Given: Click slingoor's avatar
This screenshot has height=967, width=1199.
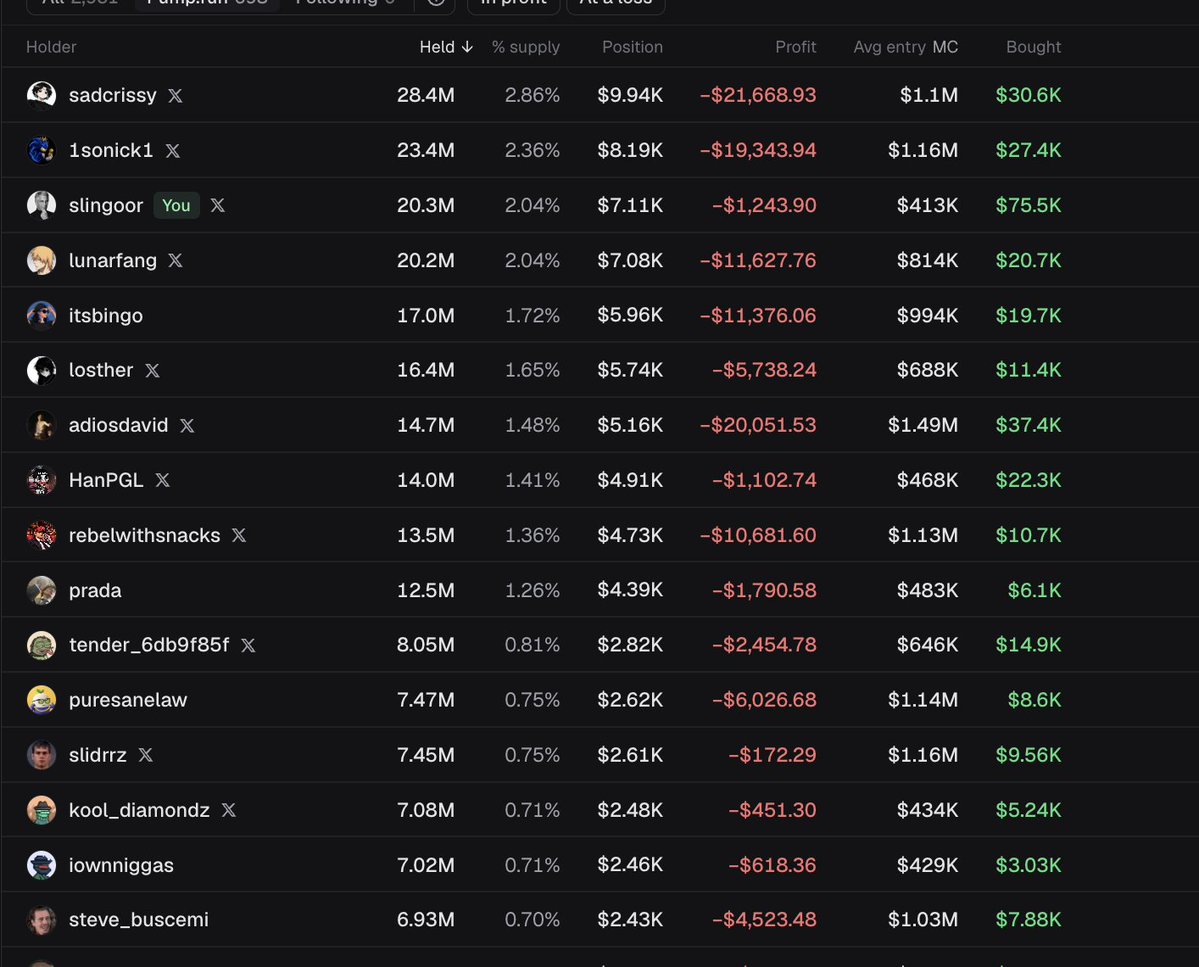Looking at the screenshot, I should pyautogui.click(x=41, y=205).
